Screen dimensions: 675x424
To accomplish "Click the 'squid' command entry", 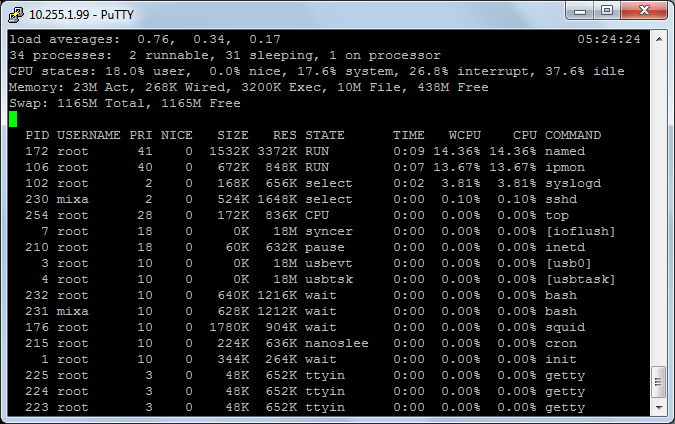I will tap(565, 328).
